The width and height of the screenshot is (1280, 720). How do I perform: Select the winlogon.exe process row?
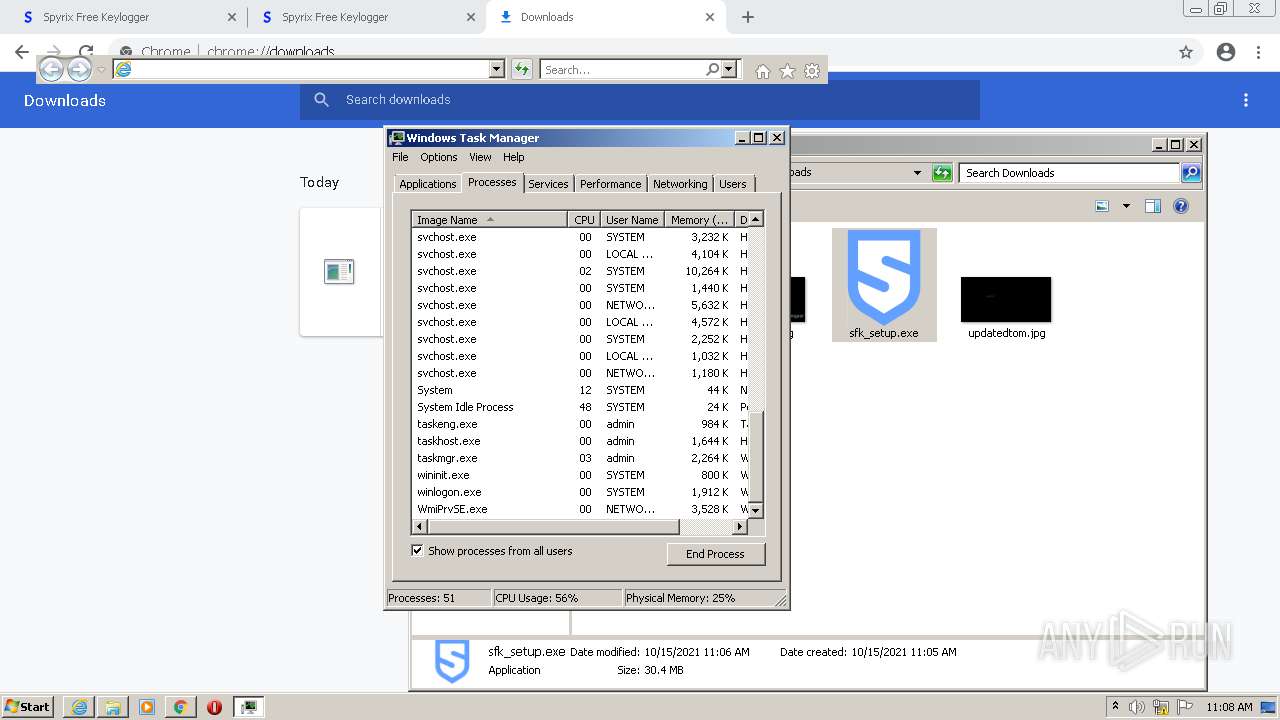click(x=580, y=492)
